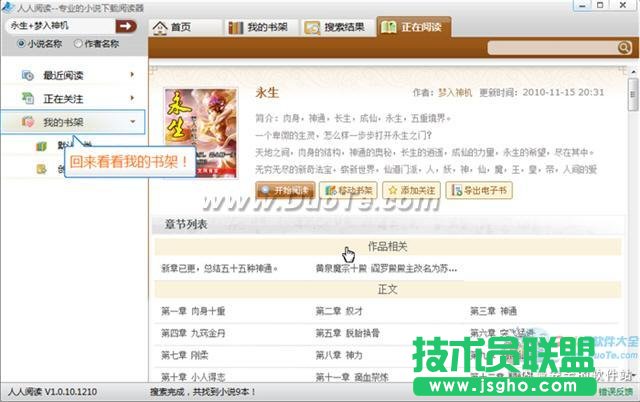Open the 永生 book cover thumbnail
Viewport: 640px width, 402px height.
(x=200, y=133)
